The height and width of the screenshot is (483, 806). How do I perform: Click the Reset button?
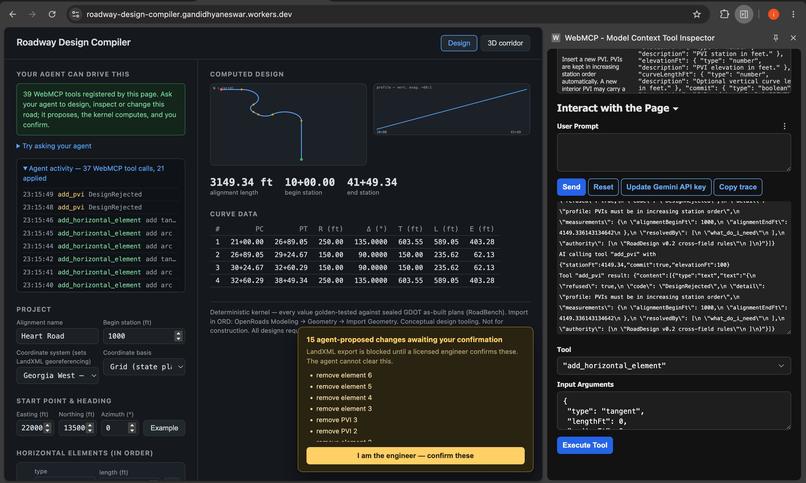pos(603,187)
